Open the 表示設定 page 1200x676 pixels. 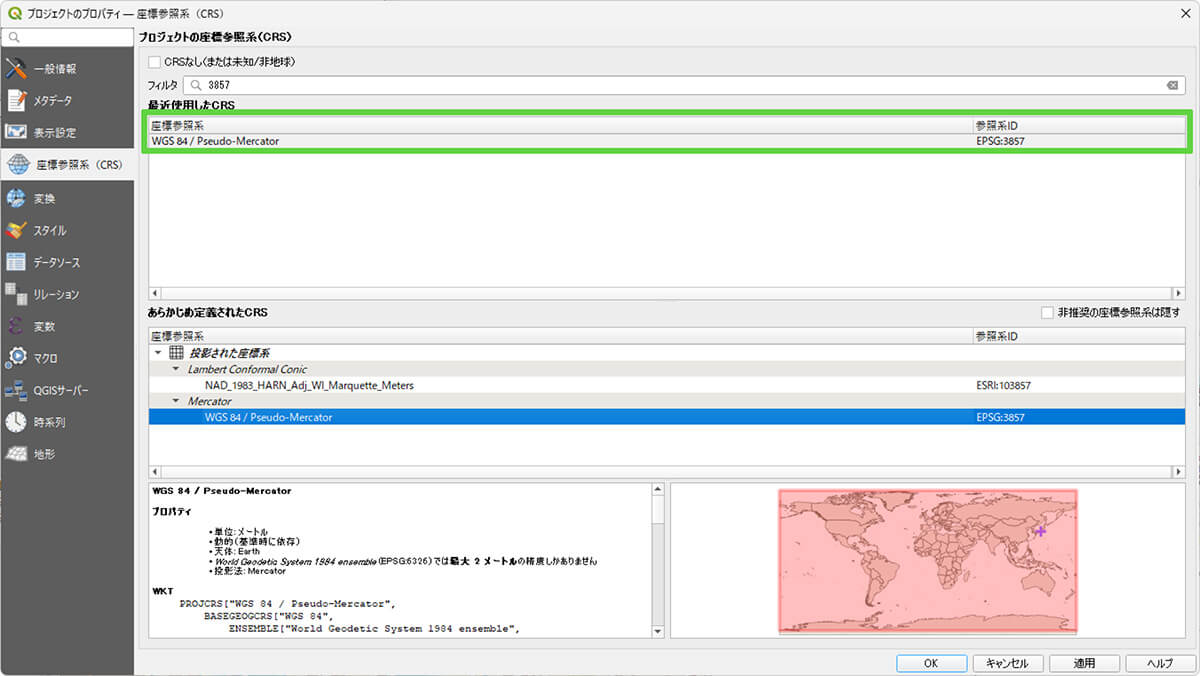click(x=66, y=133)
